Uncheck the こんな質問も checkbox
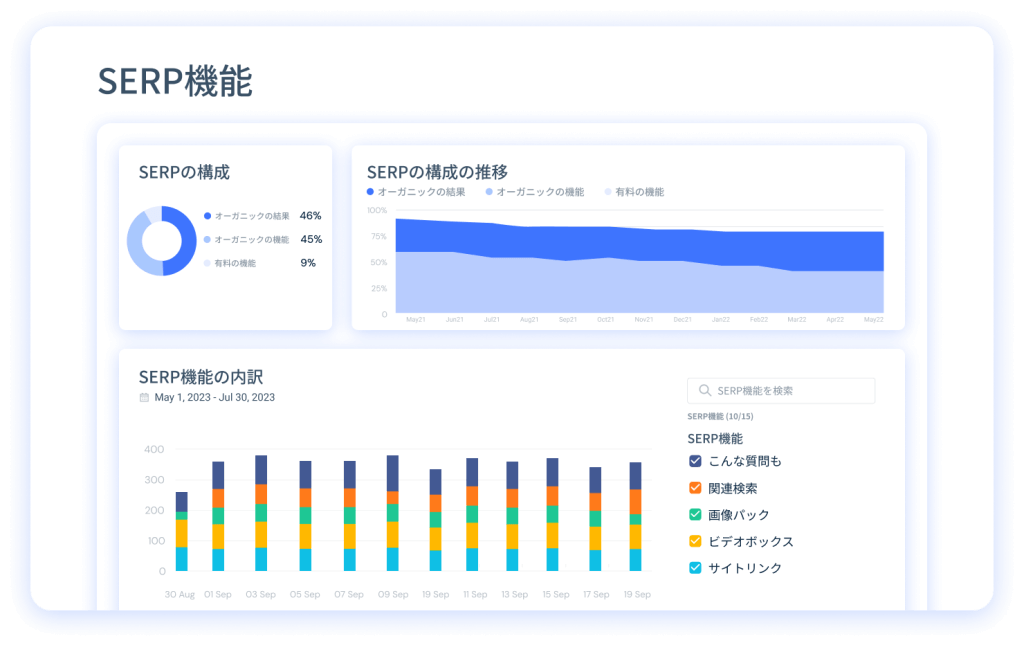 [x=696, y=461]
